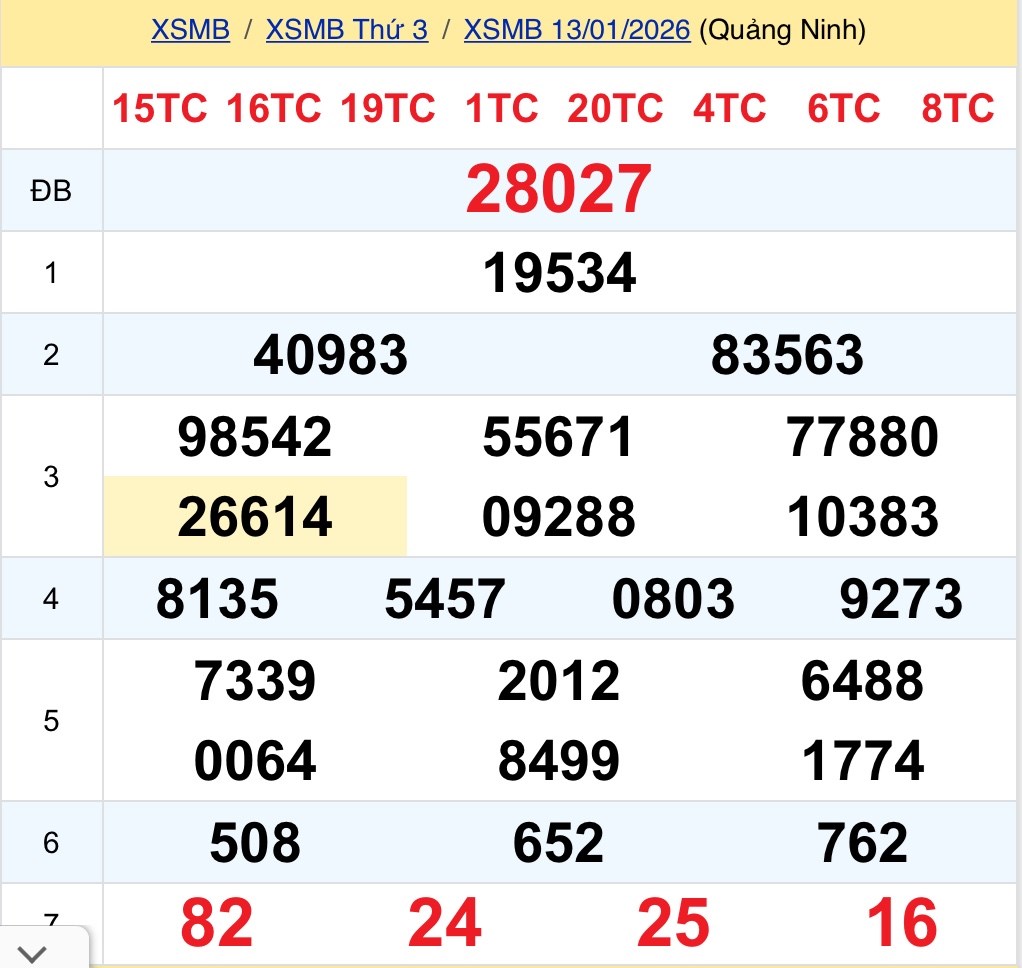Select second prize number 40983

pos(330,355)
